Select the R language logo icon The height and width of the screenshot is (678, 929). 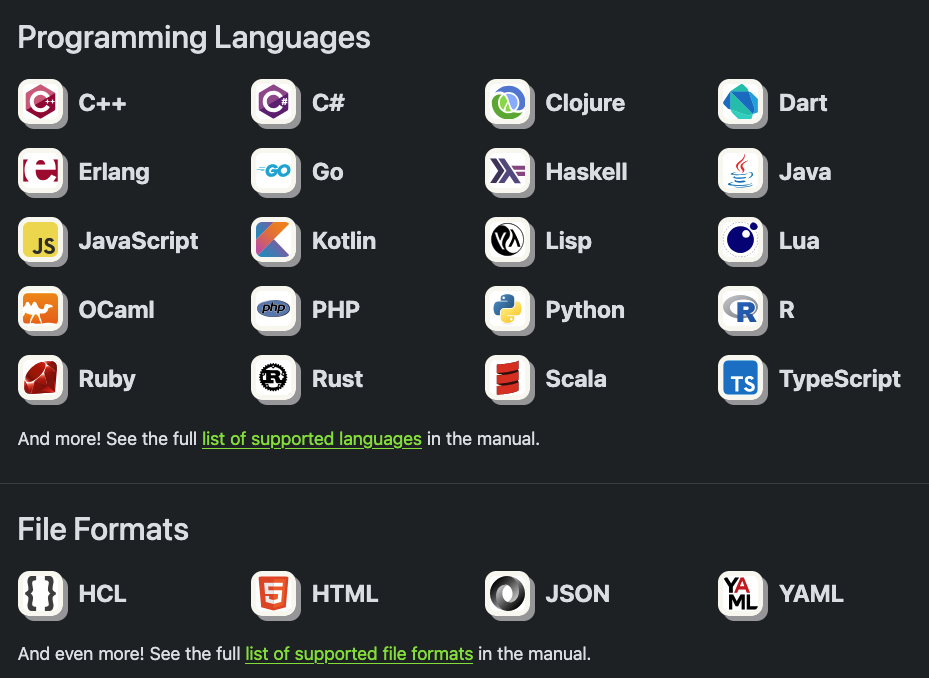[741, 309]
